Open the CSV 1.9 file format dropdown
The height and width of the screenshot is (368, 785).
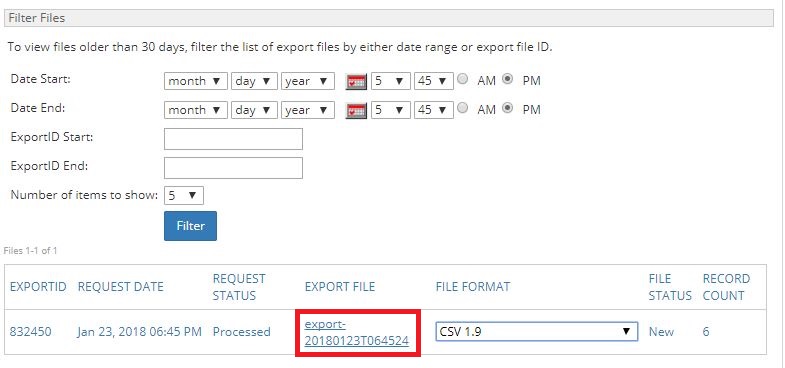[537, 331]
